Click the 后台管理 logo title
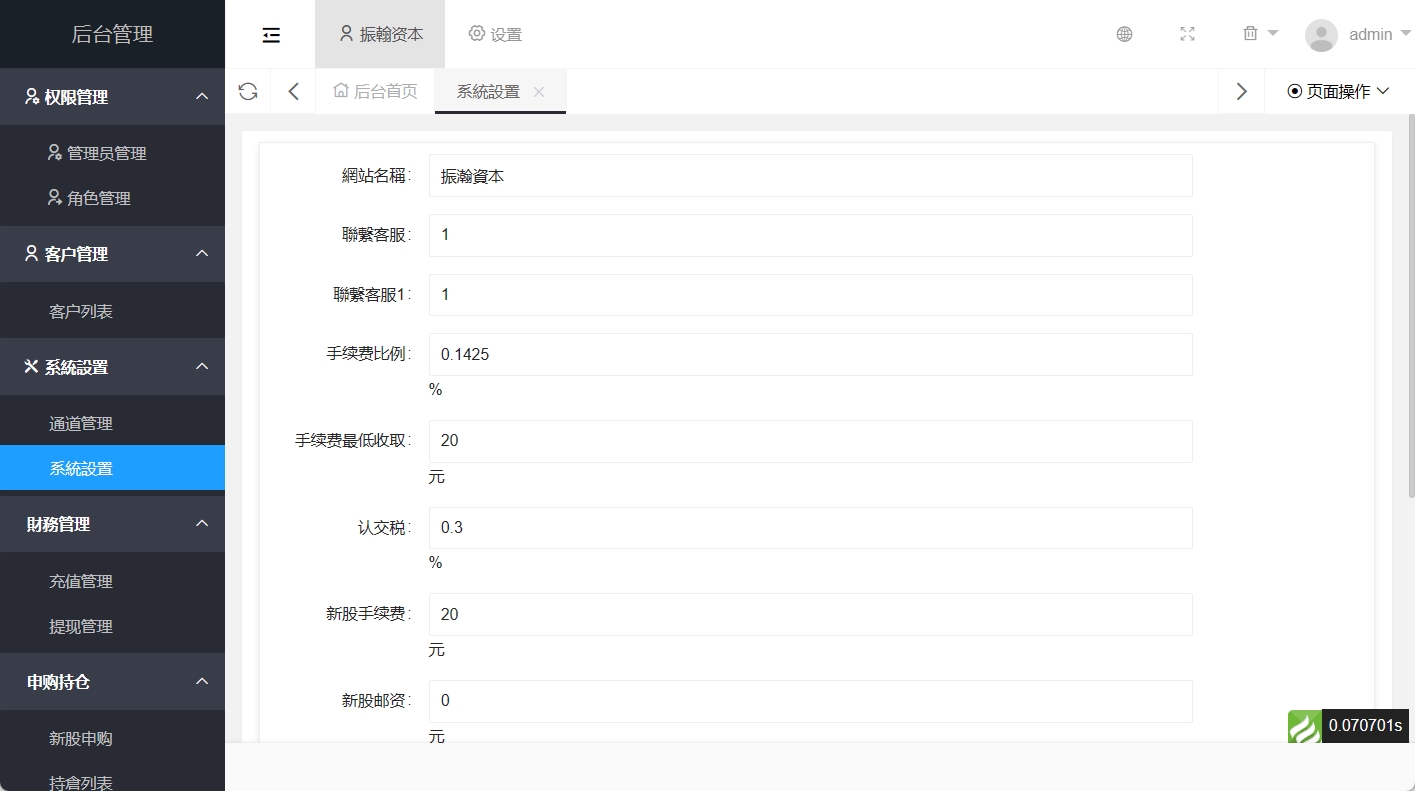Screen dimensions: 1415x791 click(x=112, y=34)
